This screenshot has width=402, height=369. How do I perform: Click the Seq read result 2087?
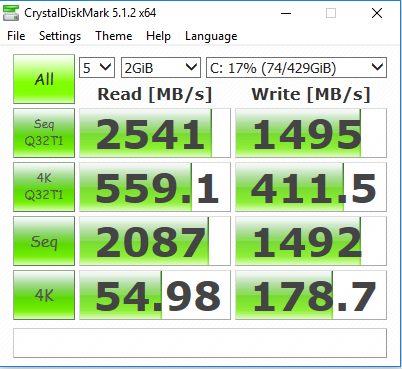pos(155,241)
